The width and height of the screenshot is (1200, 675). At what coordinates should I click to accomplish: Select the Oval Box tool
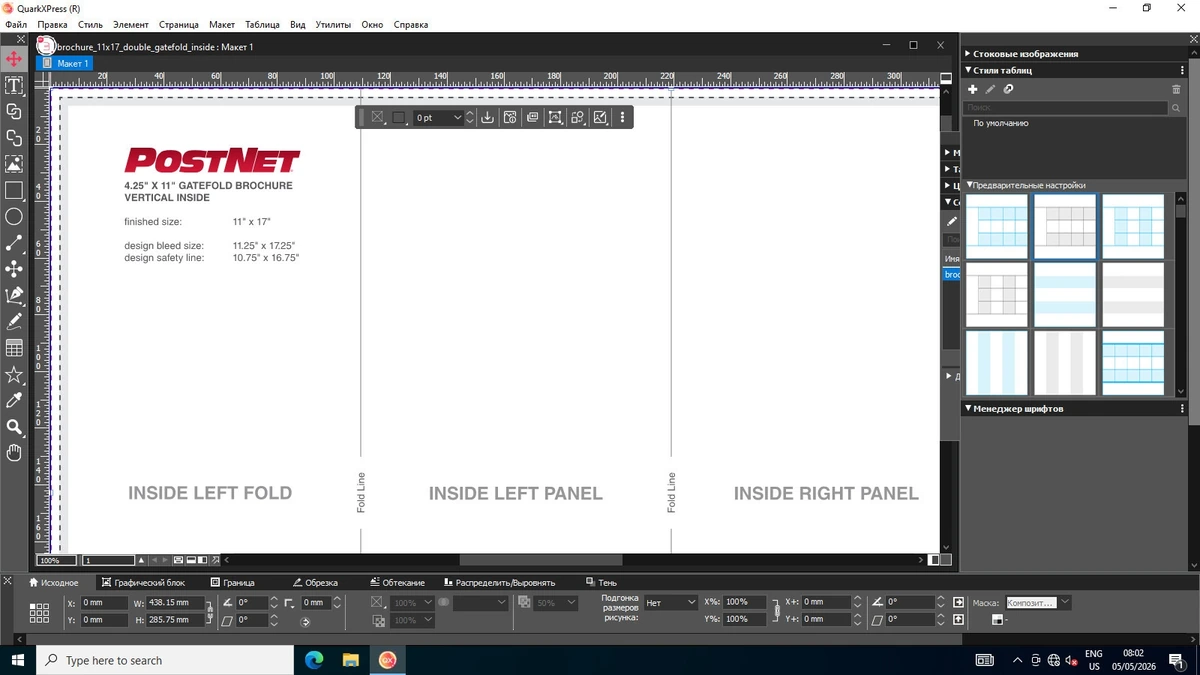14,216
